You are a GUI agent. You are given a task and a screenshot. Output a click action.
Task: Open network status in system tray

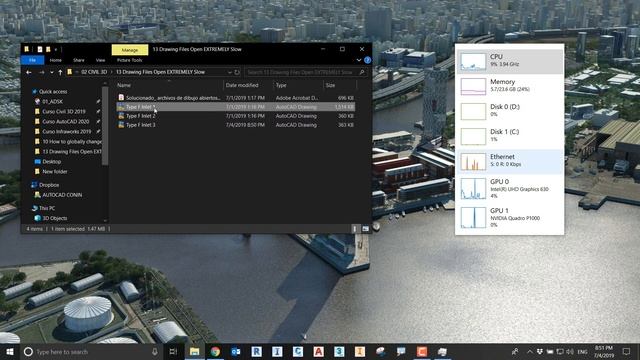coord(560,351)
